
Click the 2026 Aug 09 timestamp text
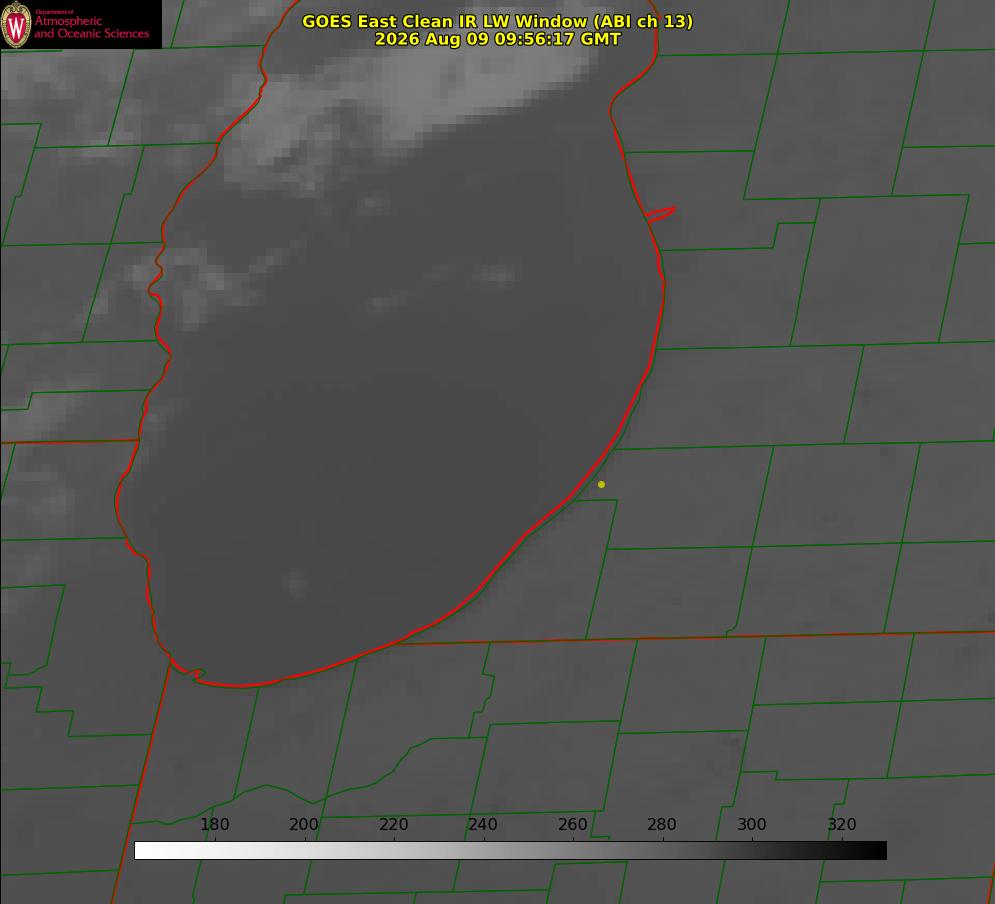click(498, 39)
